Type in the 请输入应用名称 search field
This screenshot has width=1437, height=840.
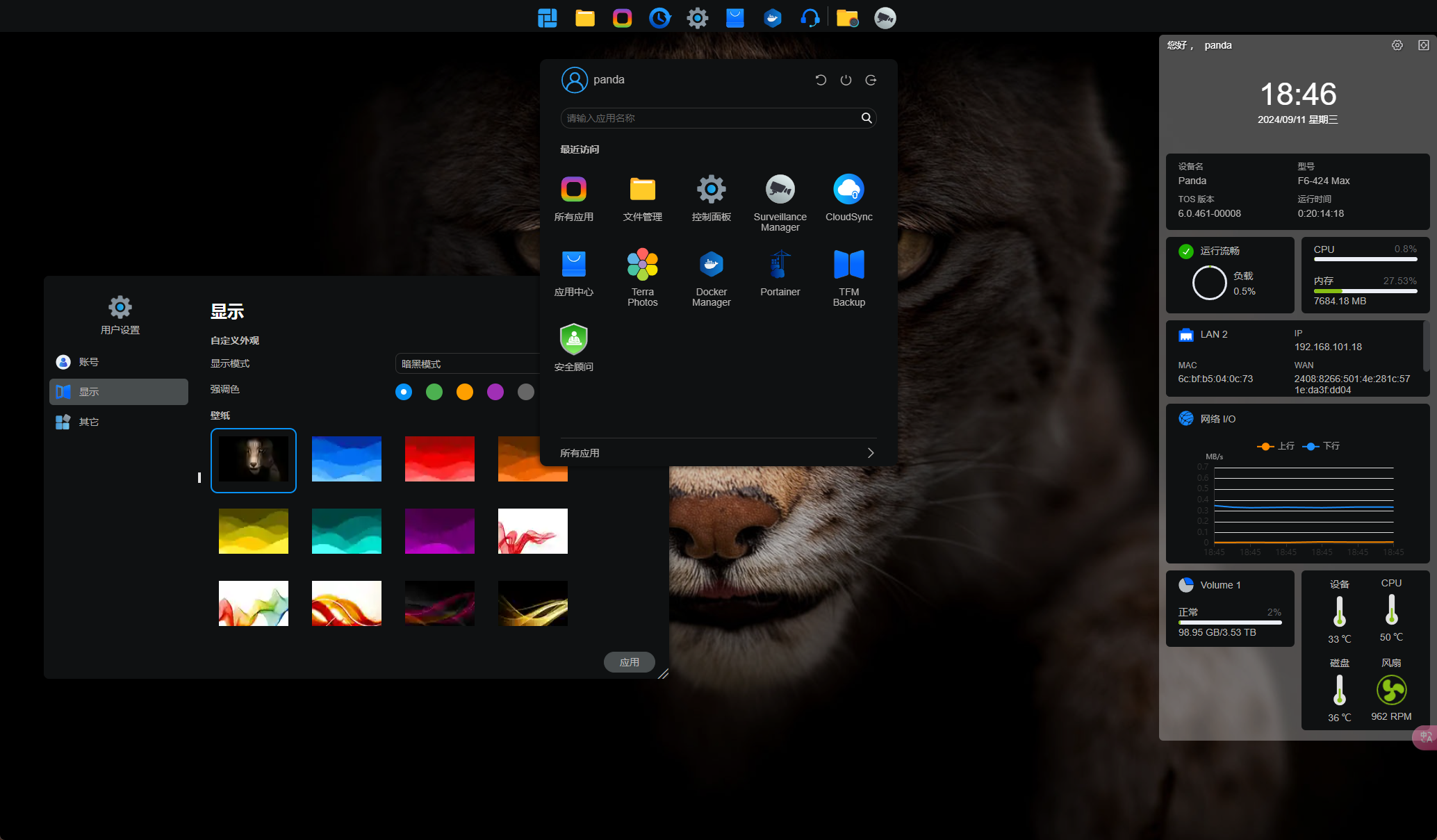click(718, 118)
